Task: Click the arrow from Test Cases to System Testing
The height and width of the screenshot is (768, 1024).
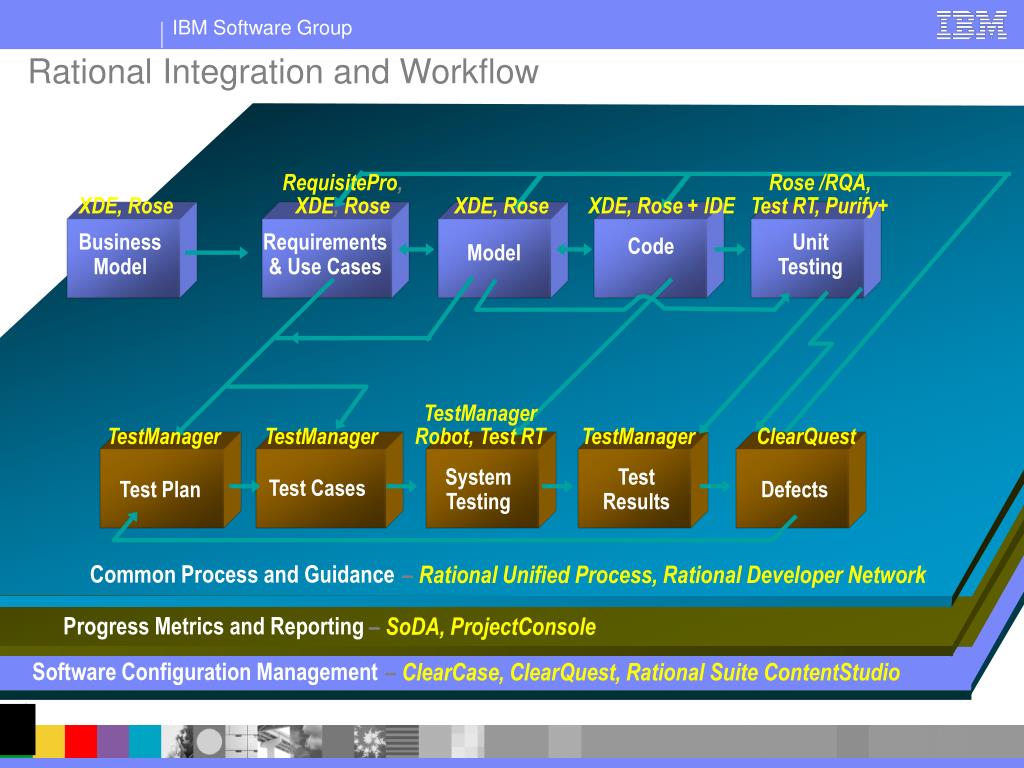Action: (x=402, y=485)
